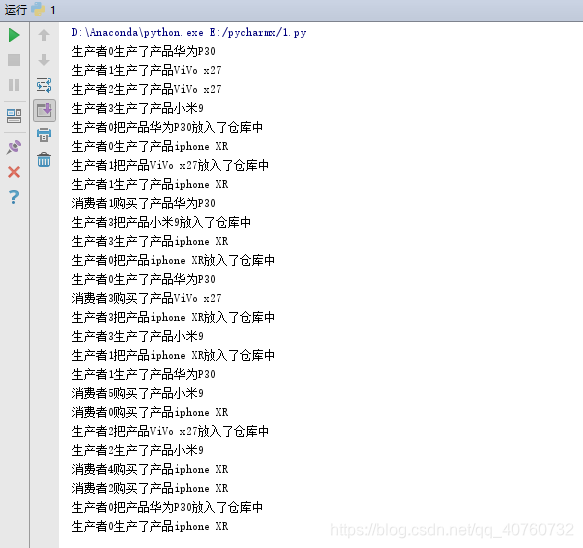Click the 运行 panel title

(16, 10)
